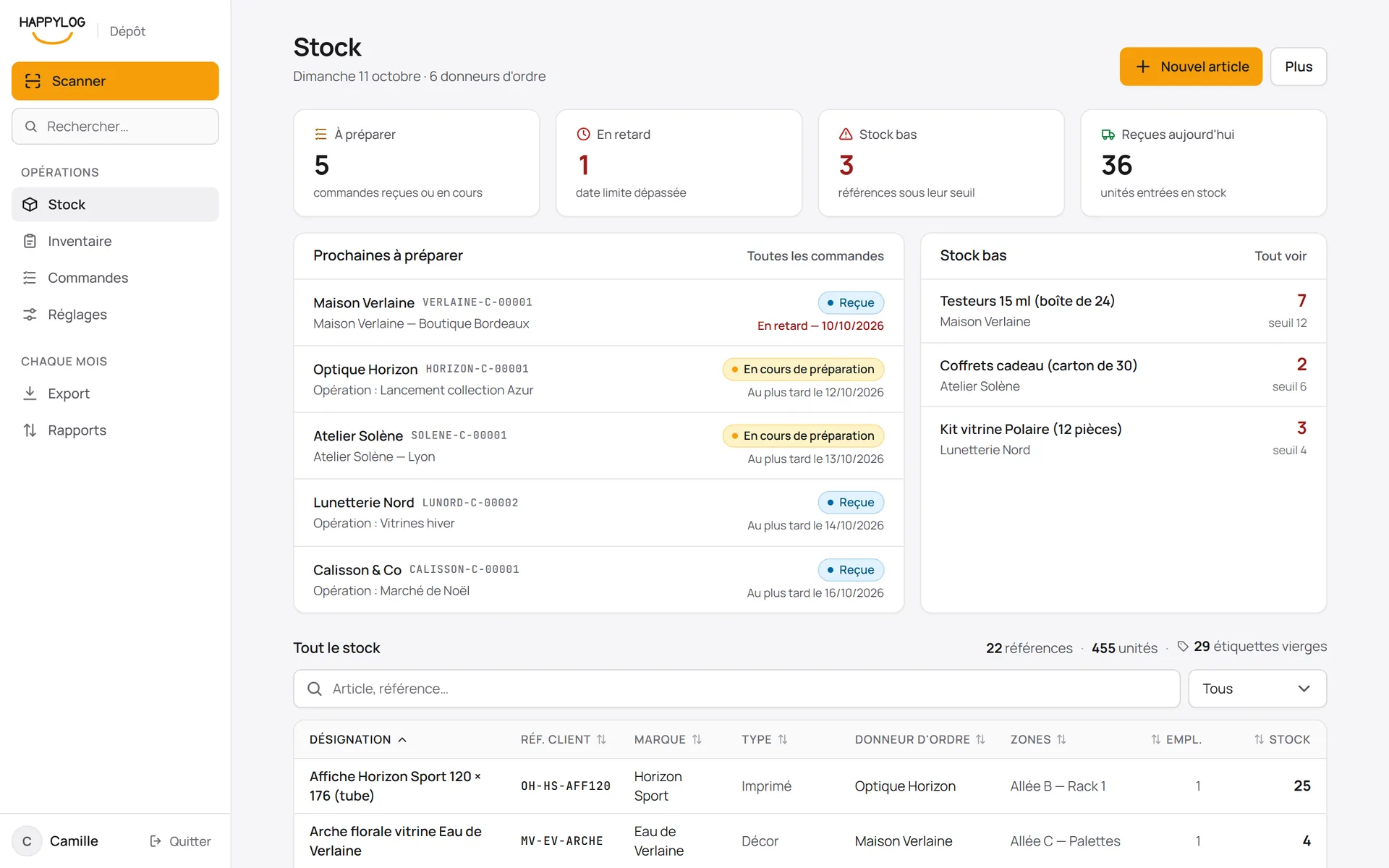Click the À préparer list icon
The image size is (1389, 868).
(x=320, y=134)
